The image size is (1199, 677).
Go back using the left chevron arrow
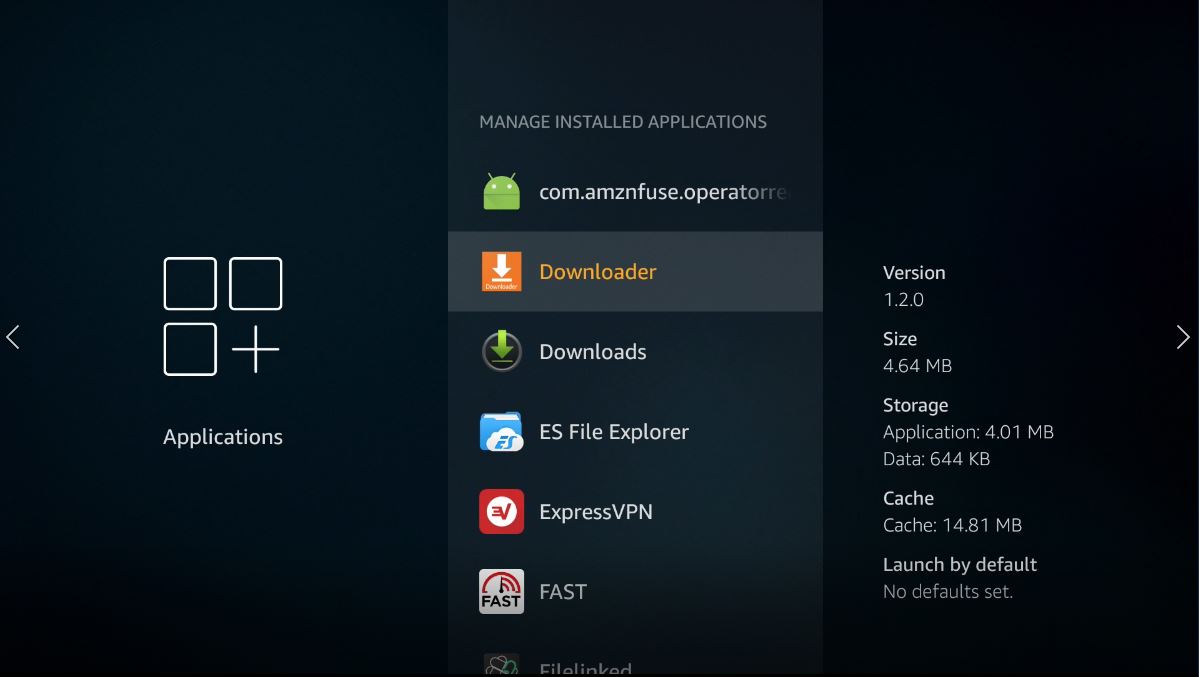click(12, 337)
